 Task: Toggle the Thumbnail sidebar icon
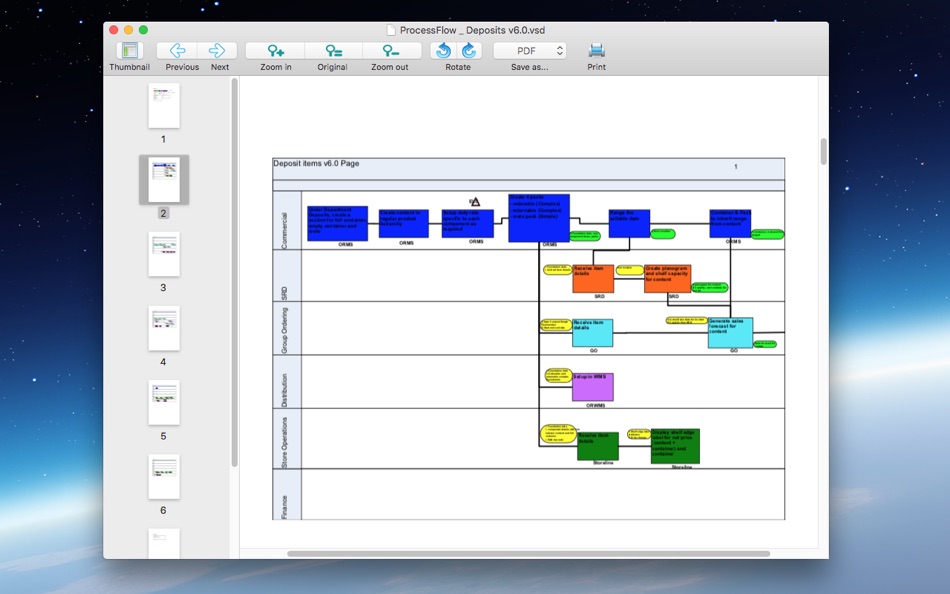click(130, 50)
